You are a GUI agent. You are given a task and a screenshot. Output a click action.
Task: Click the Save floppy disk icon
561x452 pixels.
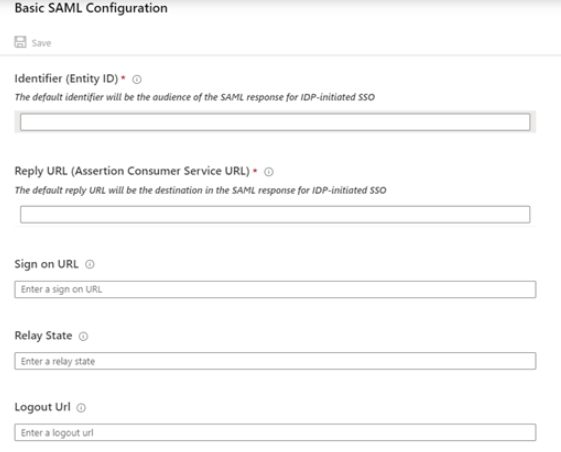point(20,42)
